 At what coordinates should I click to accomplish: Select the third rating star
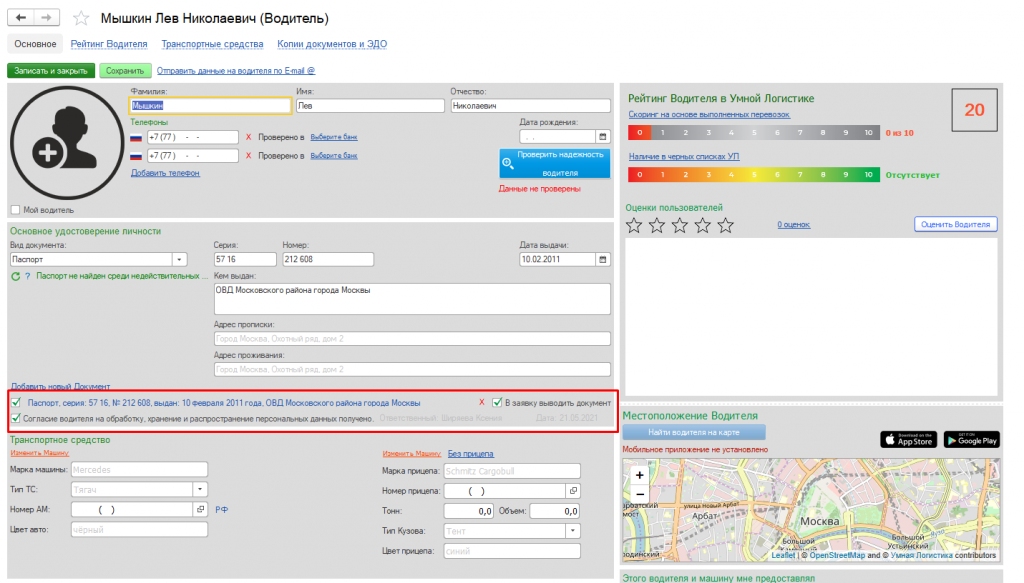pos(680,225)
